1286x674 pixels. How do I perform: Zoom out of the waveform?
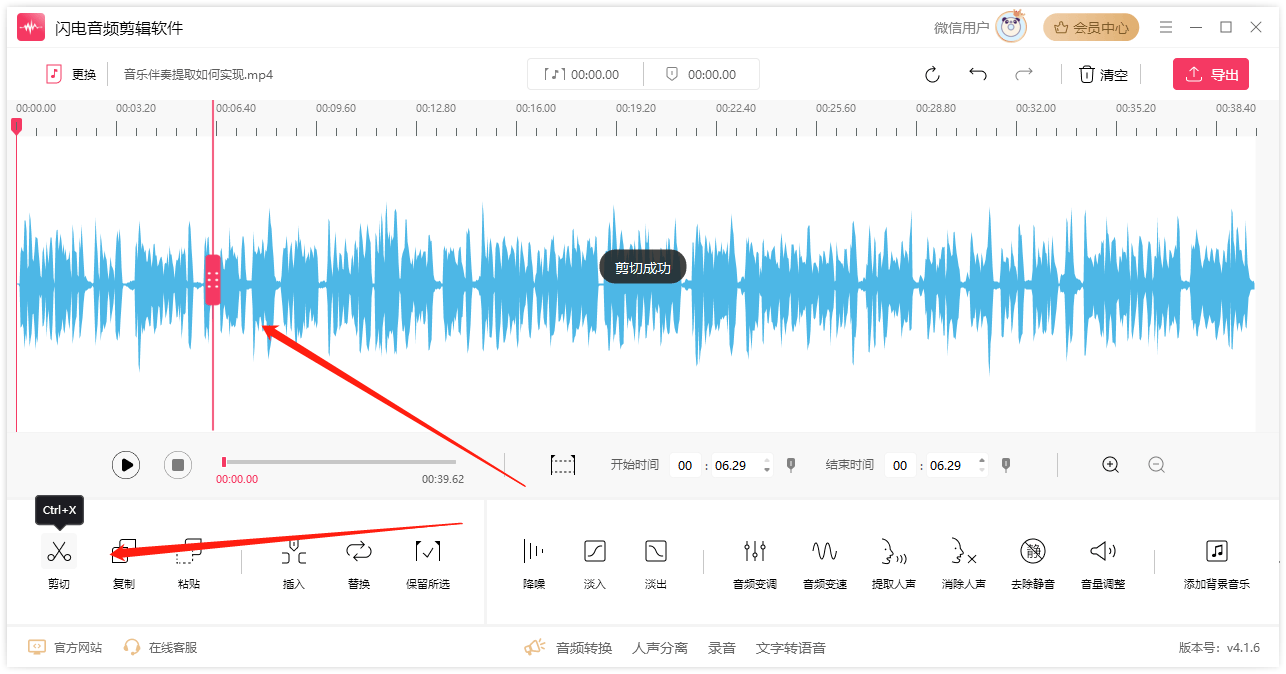pos(1157,465)
